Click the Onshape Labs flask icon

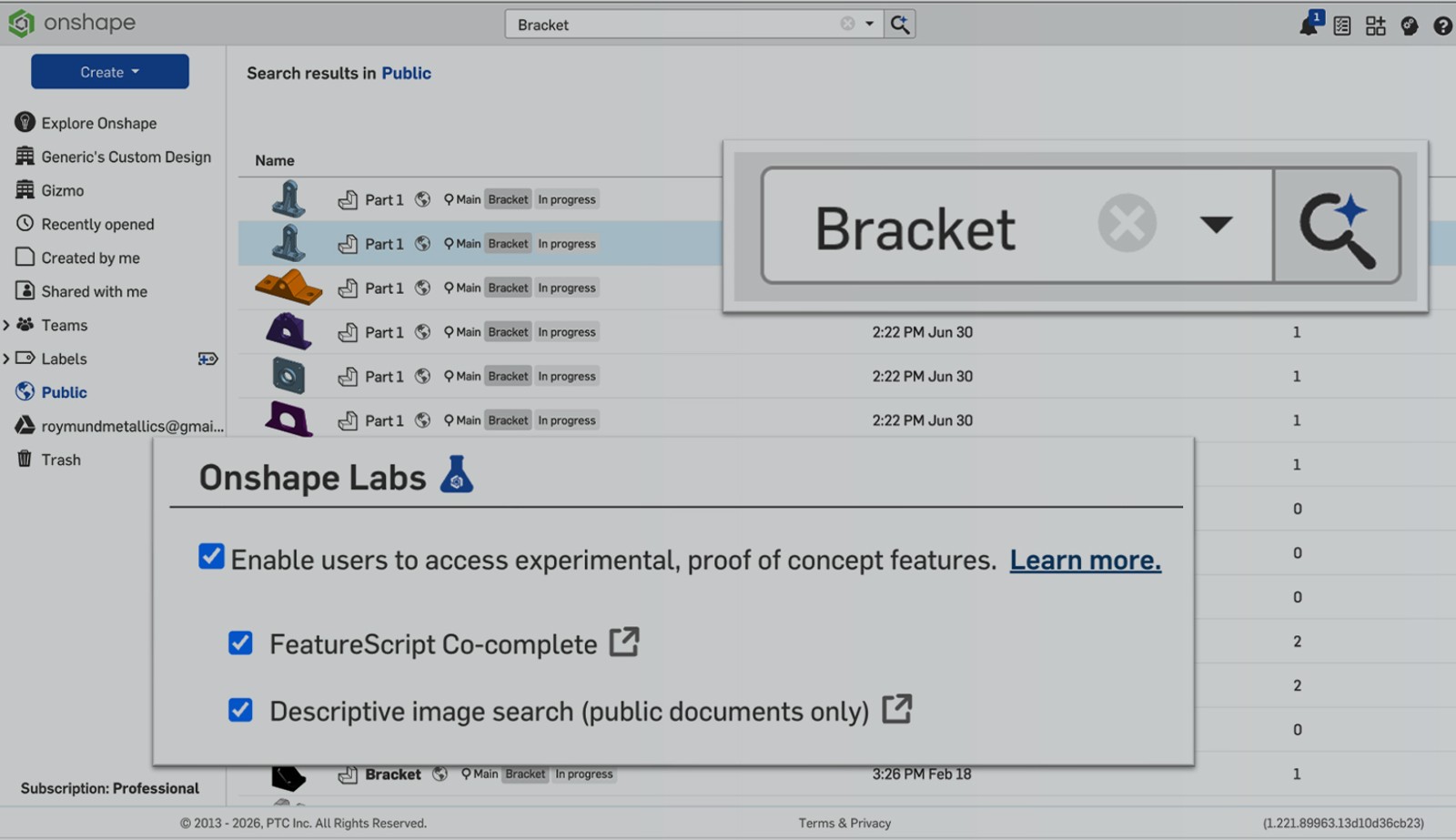click(x=457, y=475)
